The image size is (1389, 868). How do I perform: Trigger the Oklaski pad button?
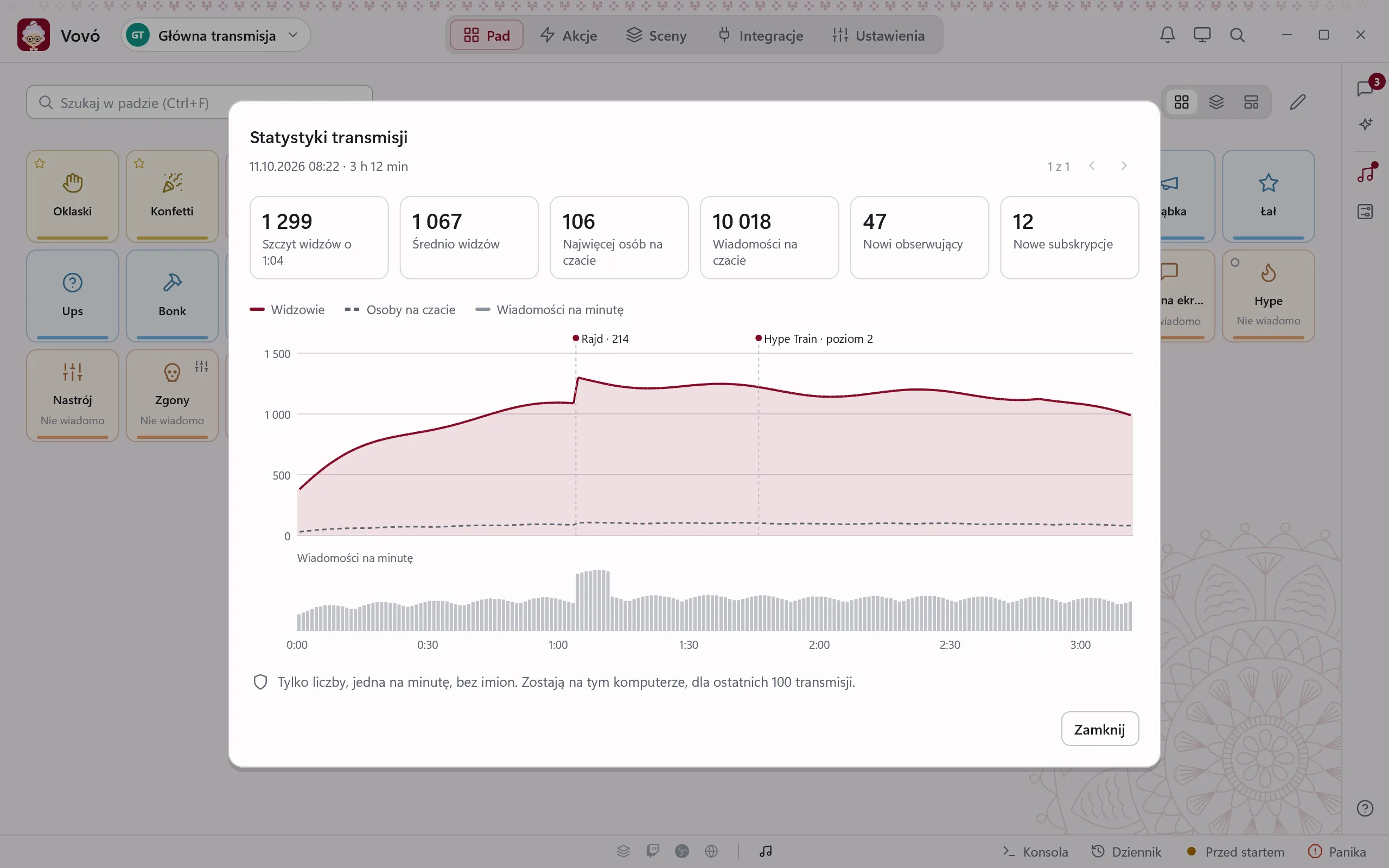coord(72,196)
